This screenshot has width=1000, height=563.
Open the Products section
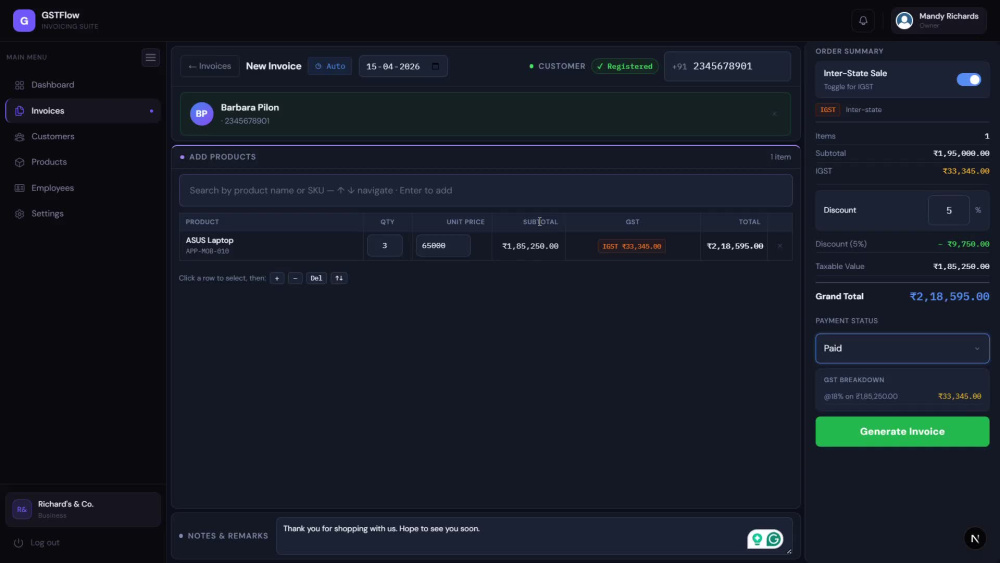(82, 162)
